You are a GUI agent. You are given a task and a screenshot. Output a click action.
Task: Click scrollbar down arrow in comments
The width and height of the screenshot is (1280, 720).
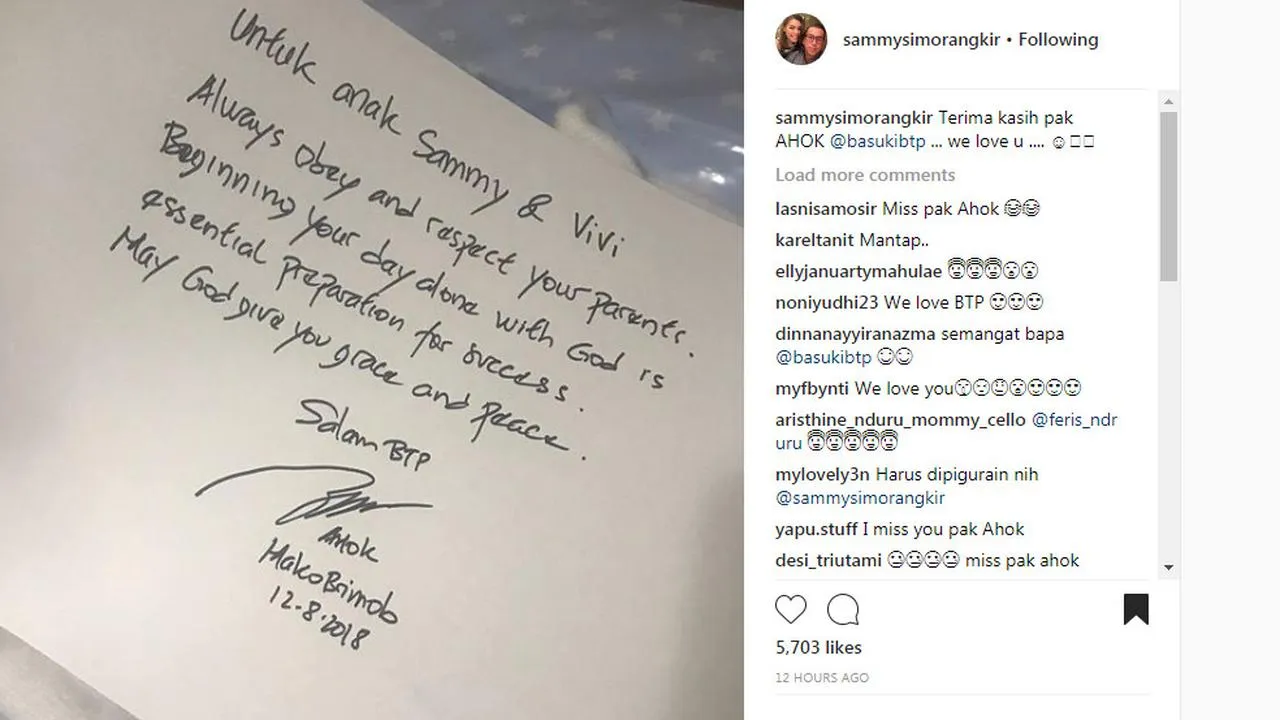click(x=1168, y=568)
